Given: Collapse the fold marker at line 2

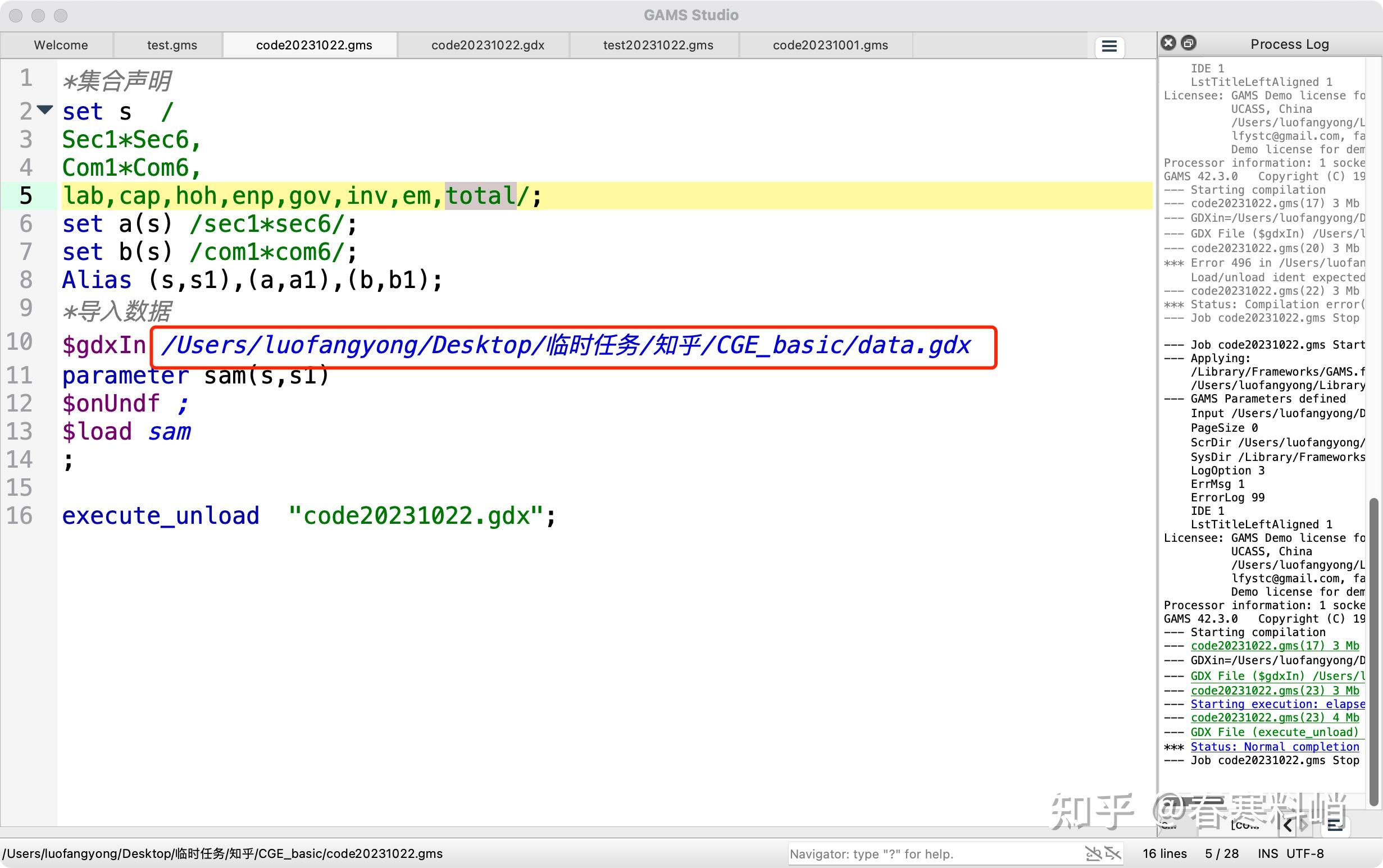Looking at the screenshot, I should coord(45,109).
